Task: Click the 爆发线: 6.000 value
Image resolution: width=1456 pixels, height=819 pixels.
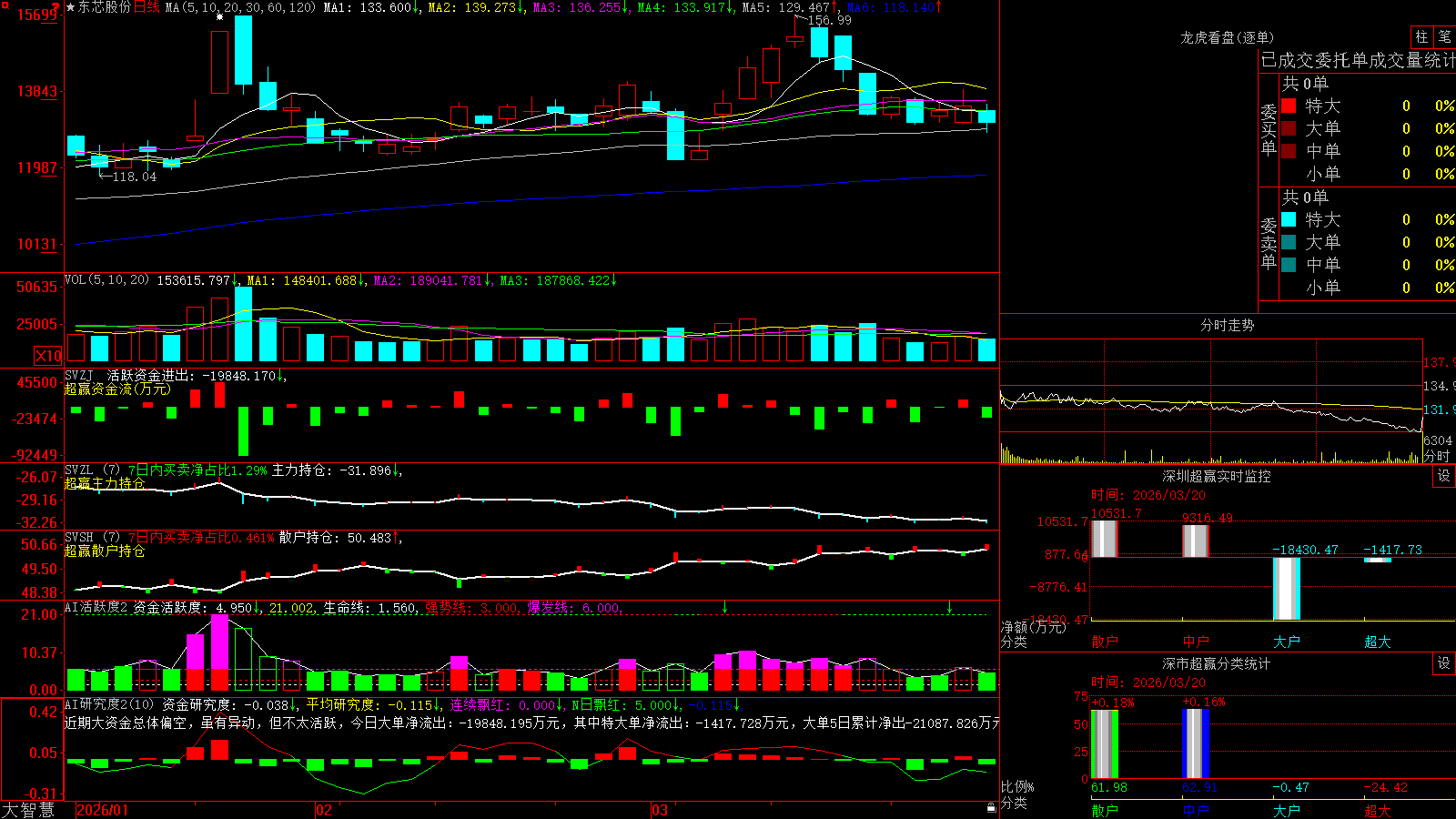Action: pyautogui.click(x=574, y=608)
